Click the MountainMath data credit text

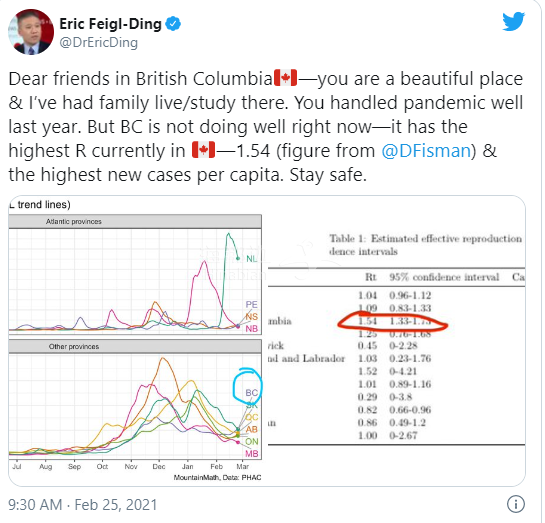coord(217,477)
